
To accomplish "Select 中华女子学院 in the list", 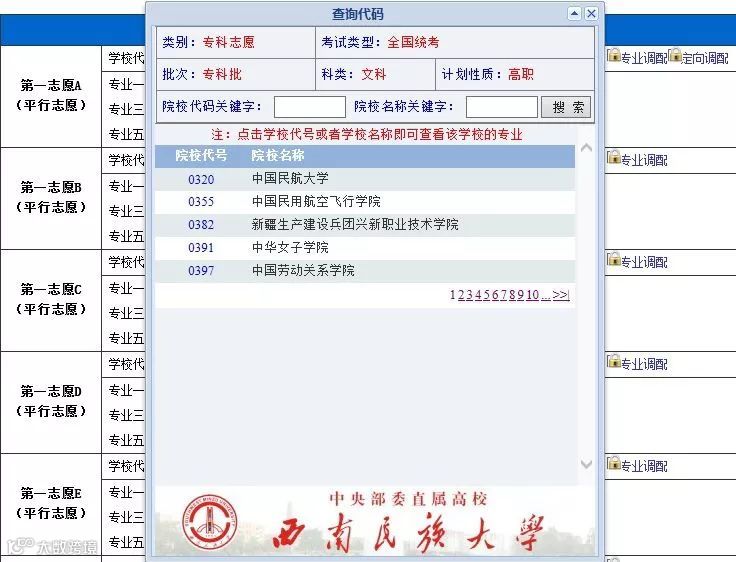I will click(290, 247).
